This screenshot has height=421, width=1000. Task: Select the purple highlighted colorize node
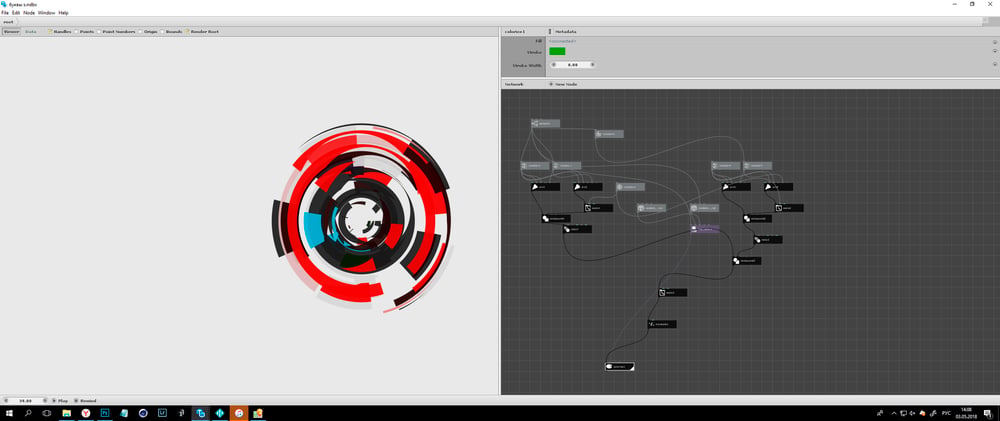click(x=705, y=228)
